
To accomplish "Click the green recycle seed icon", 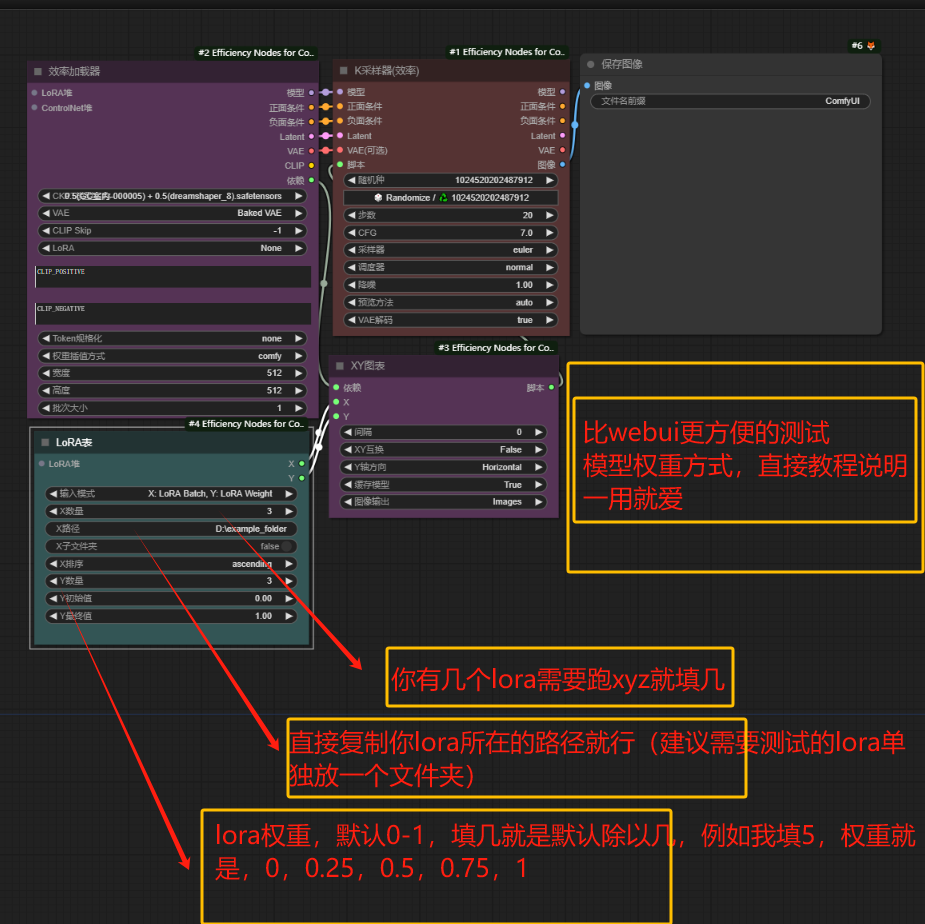I will click(444, 198).
